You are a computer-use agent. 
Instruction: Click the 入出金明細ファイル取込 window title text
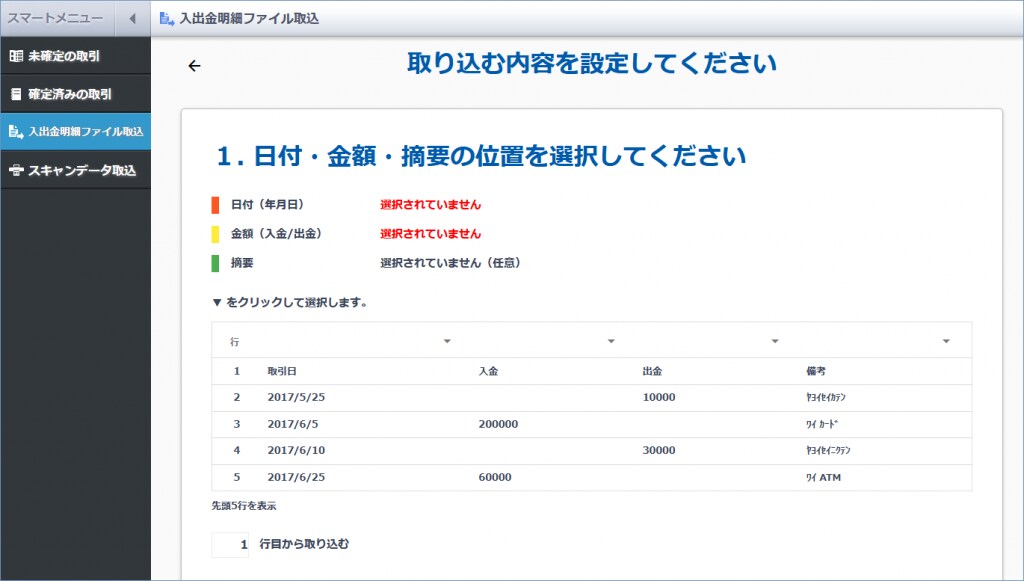click(249, 19)
